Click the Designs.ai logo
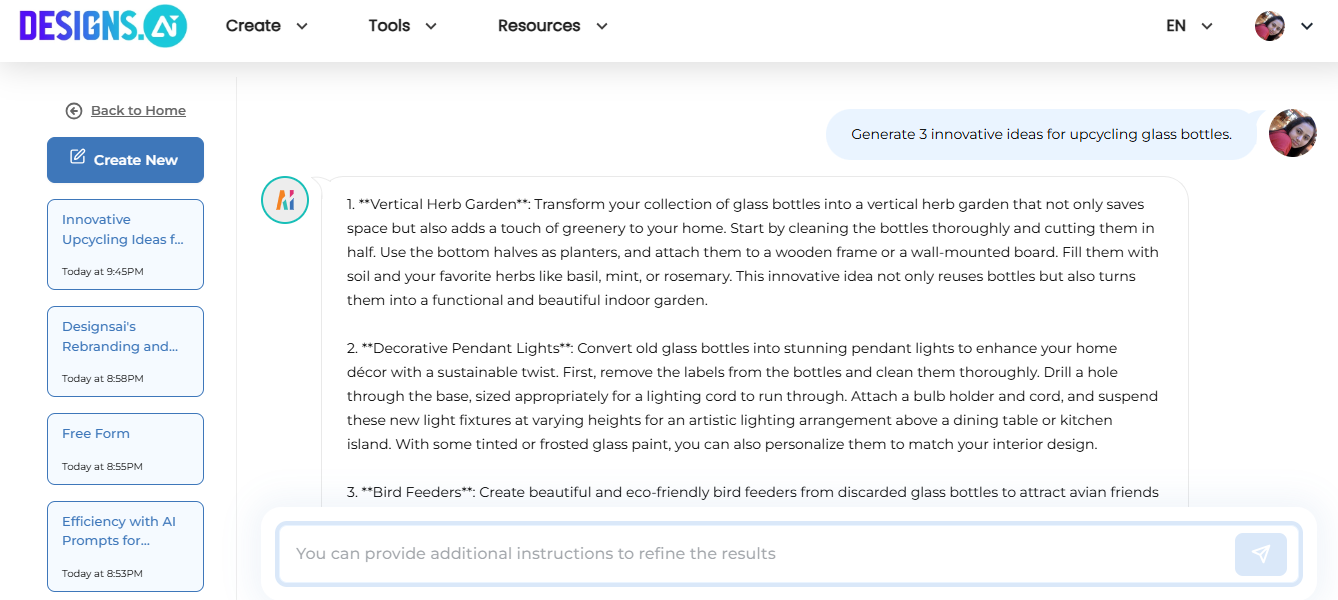1338x600 pixels. pos(103,26)
